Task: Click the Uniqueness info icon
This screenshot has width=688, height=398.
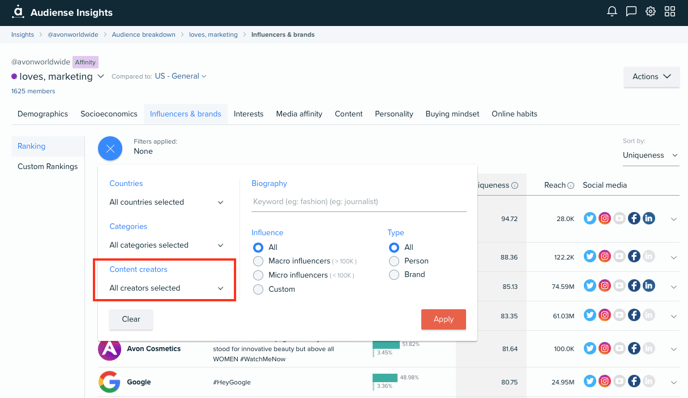Action: pyautogui.click(x=515, y=186)
